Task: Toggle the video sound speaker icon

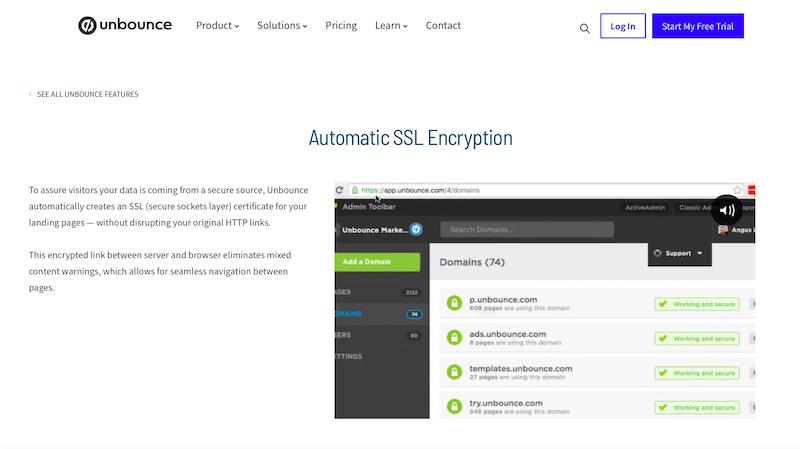Action: (727, 210)
